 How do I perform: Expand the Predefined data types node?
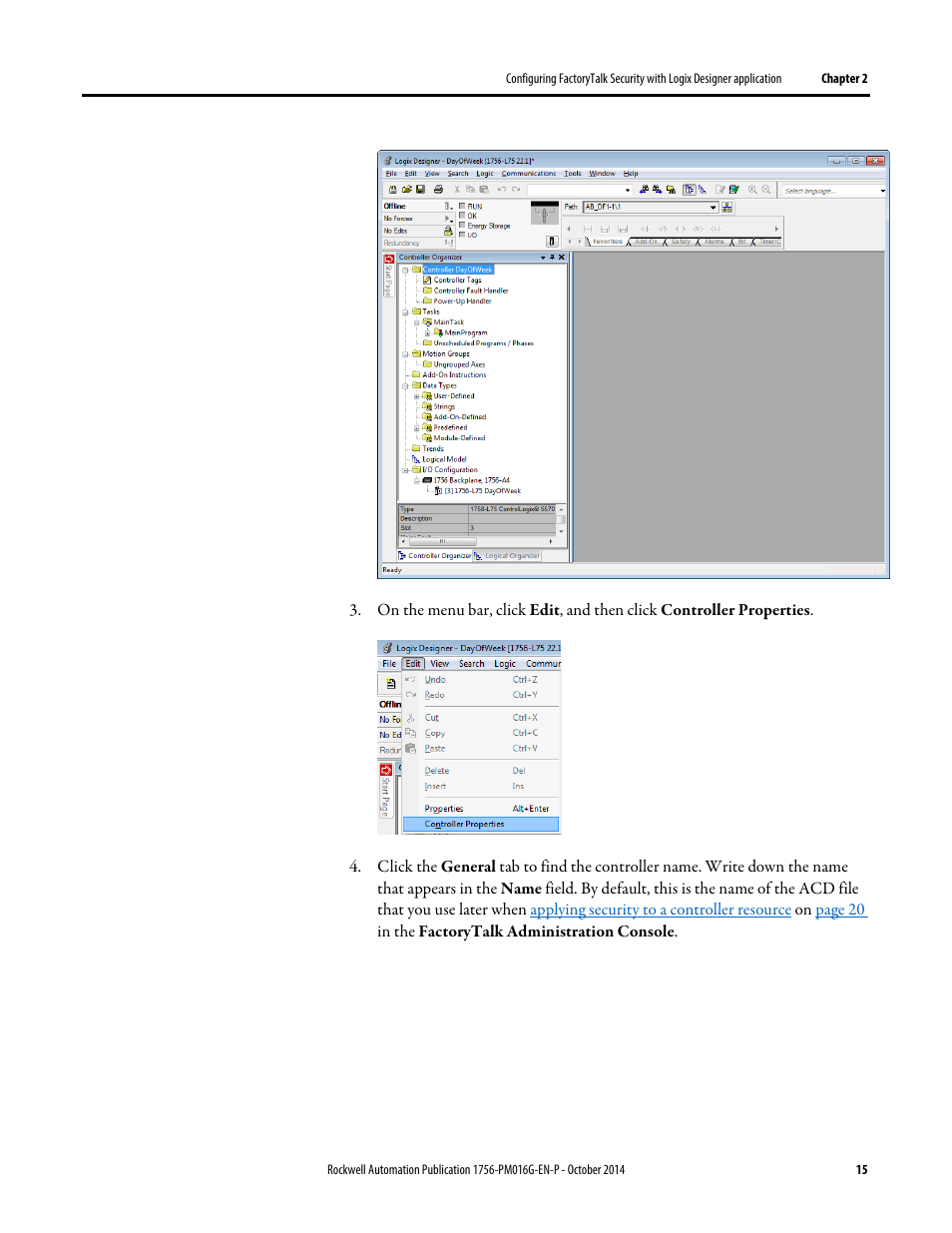(417, 427)
